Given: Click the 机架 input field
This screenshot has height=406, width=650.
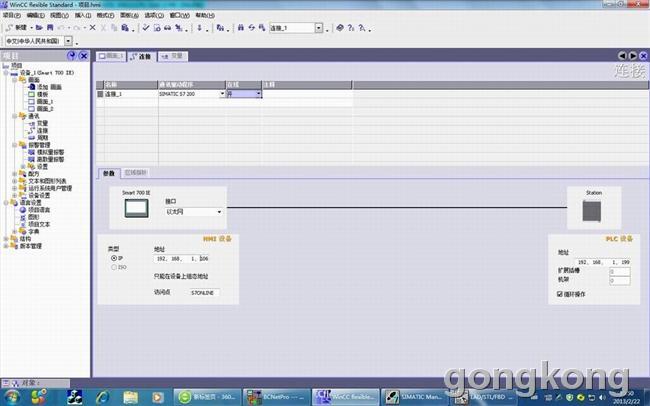Looking at the screenshot, I should click(x=620, y=281).
